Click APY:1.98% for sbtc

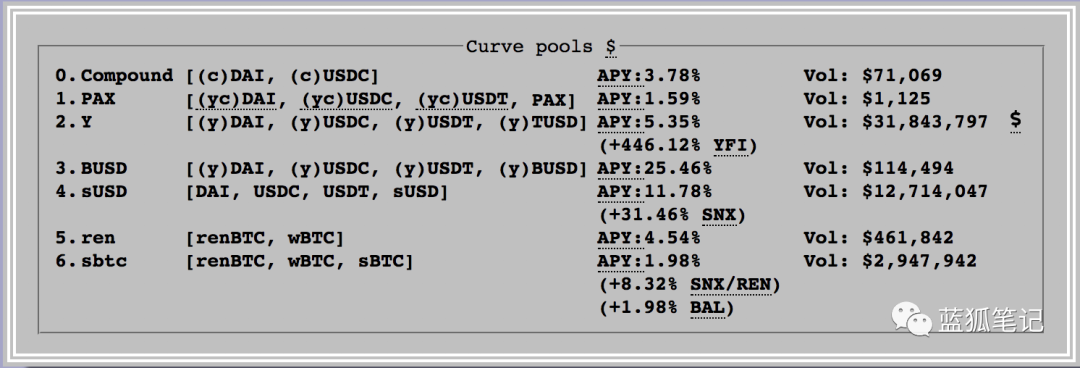pyautogui.click(x=648, y=261)
